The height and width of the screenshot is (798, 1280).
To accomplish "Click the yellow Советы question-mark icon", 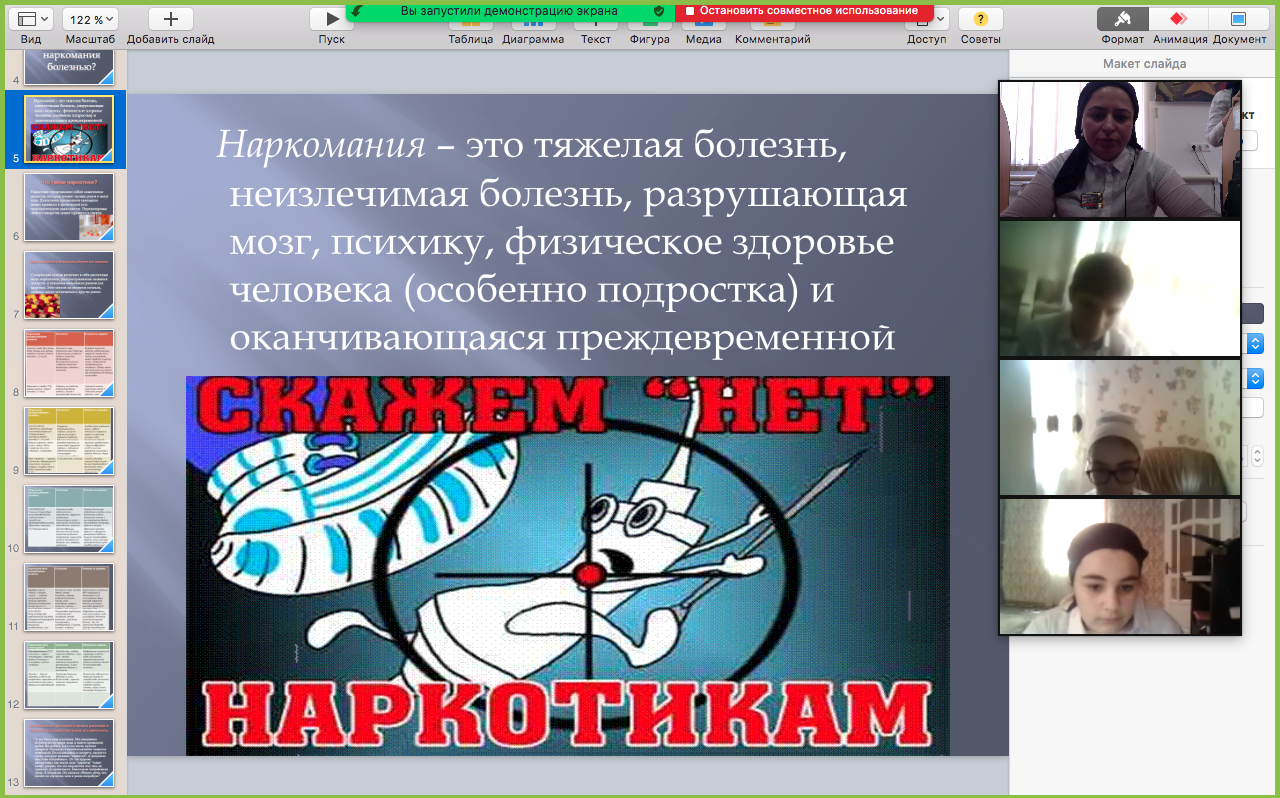I will (981, 19).
